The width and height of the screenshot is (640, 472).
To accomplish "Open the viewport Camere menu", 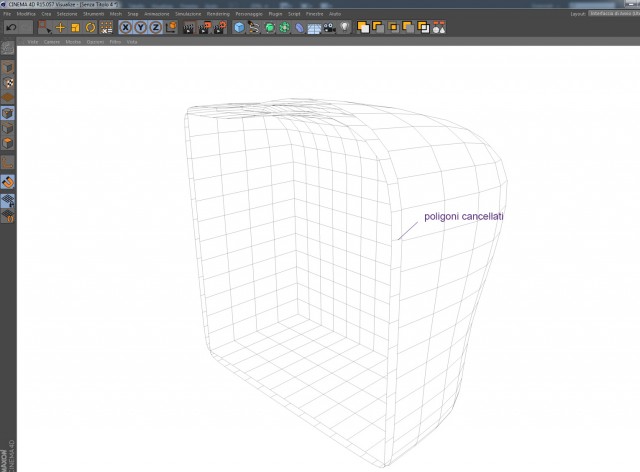I will (x=52, y=42).
